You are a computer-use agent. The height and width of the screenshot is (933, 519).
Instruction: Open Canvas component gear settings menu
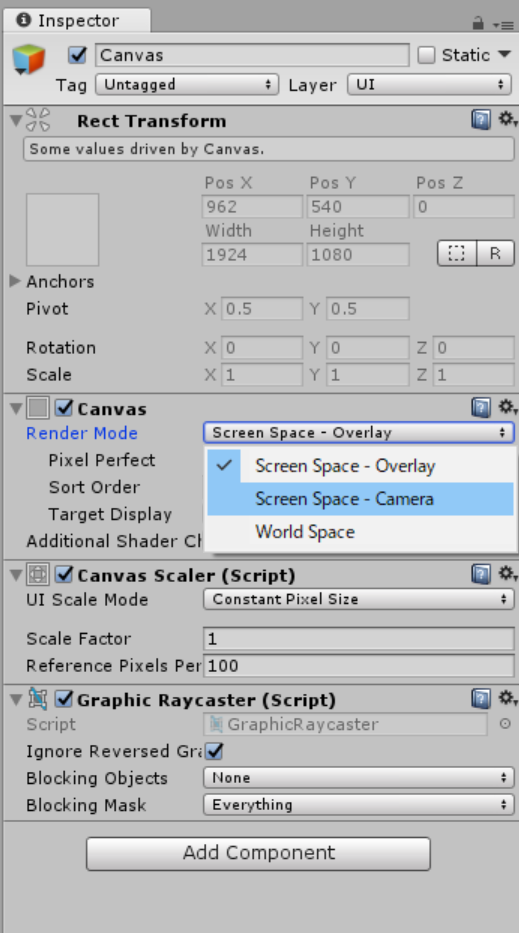[507, 407]
